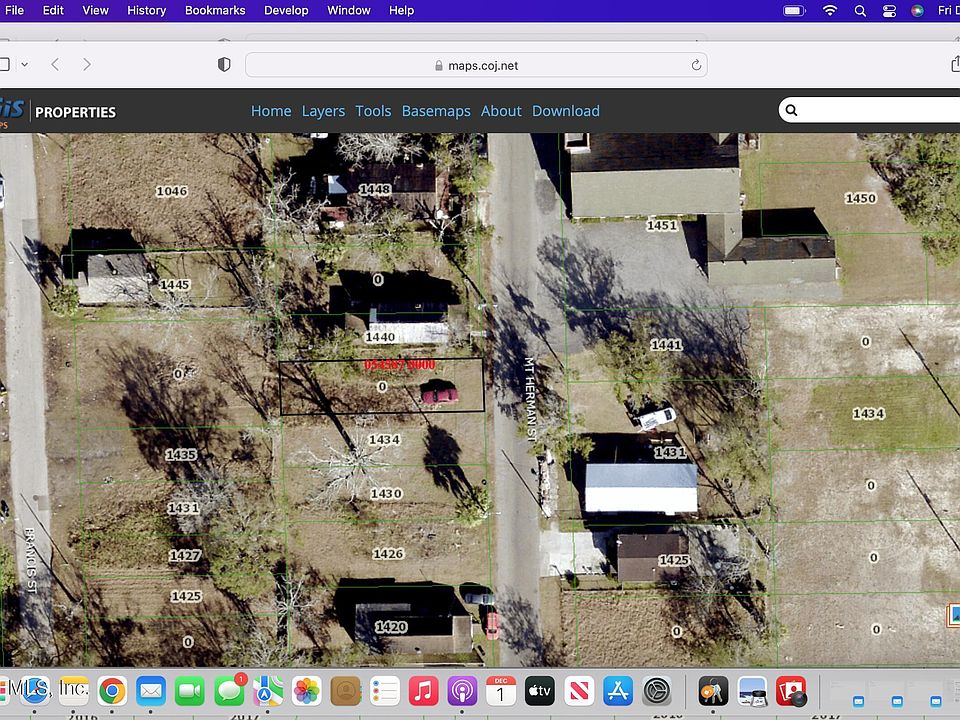Open Keychain Access from the Dock
Image resolution: width=960 pixels, height=720 pixels.
[x=713, y=692]
